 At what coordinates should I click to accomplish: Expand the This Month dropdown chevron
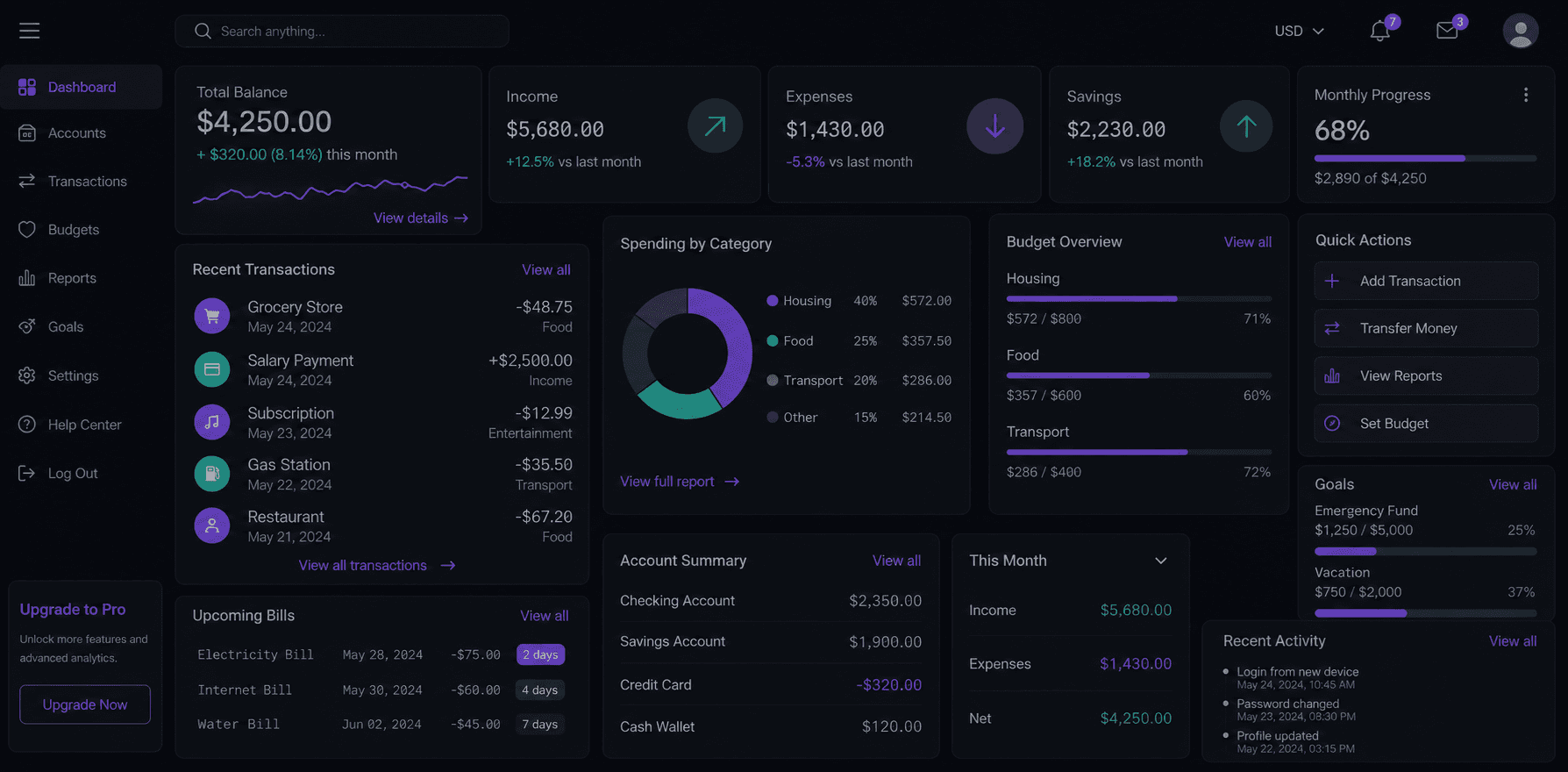tap(1161, 561)
